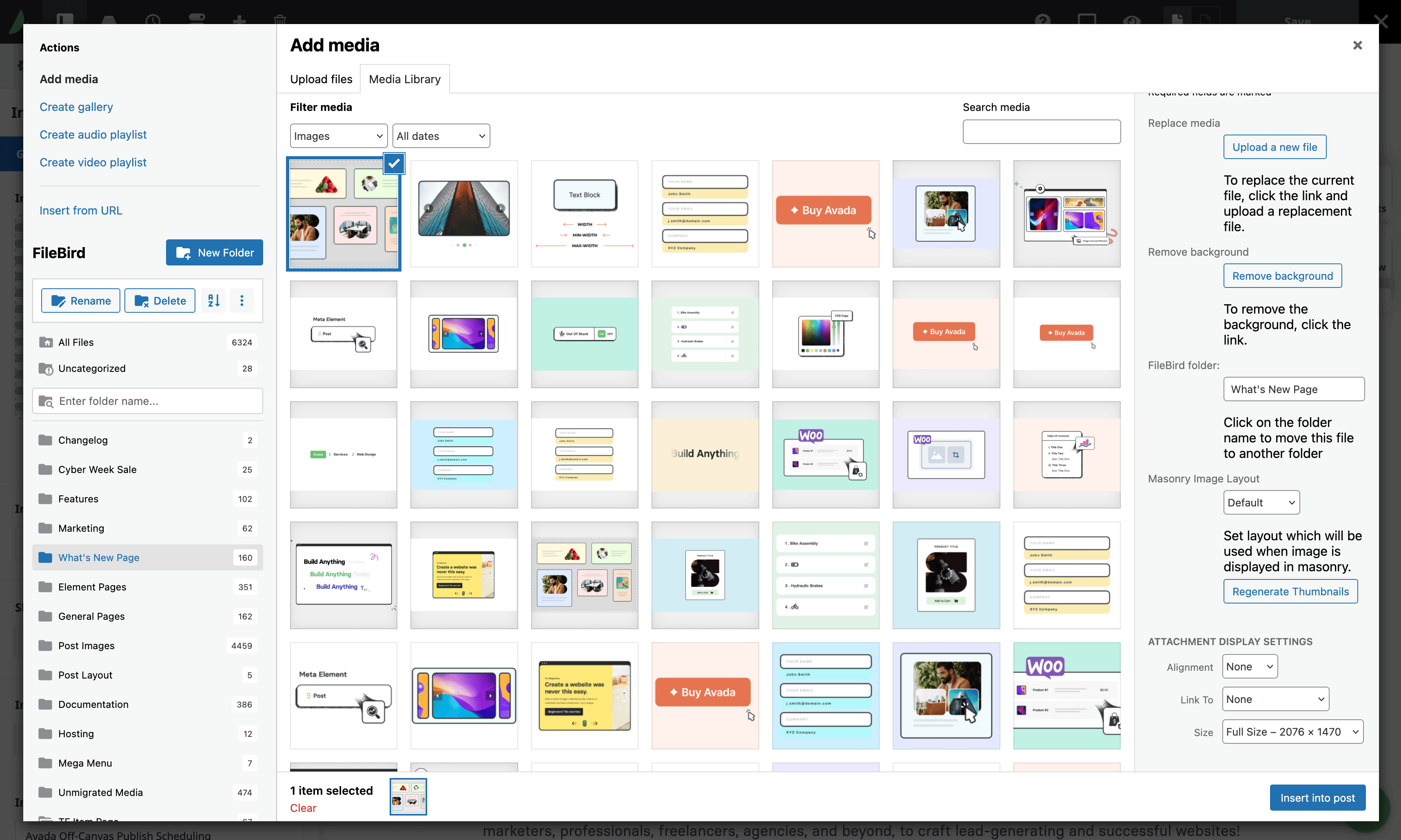Select the Text Block width thumbnail
The height and width of the screenshot is (840, 1401).
pyautogui.click(x=584, y=214)
